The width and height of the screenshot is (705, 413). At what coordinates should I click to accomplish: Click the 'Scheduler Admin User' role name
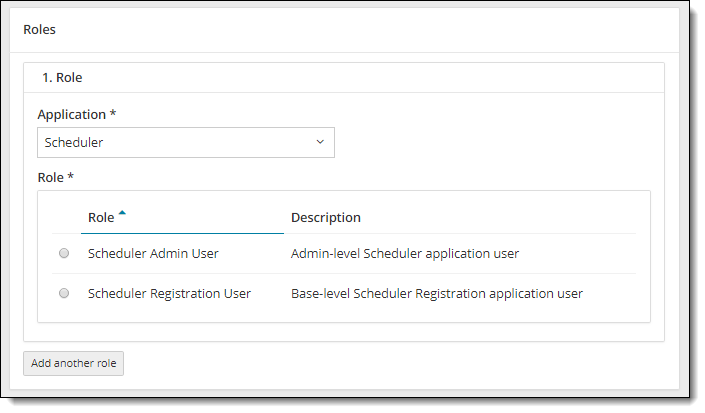153,254
